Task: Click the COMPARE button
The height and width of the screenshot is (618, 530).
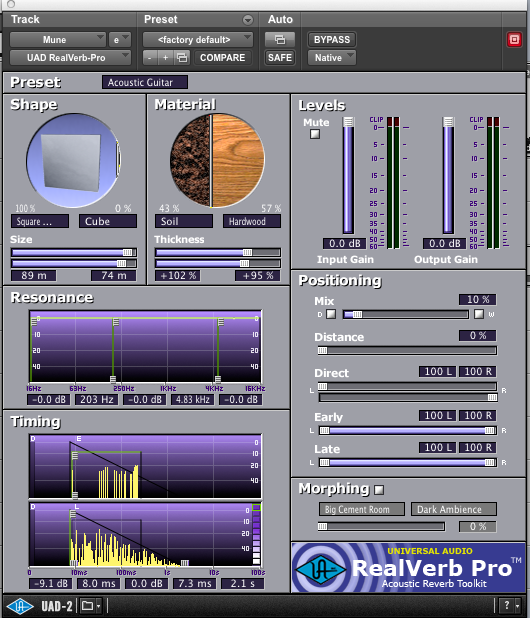Action: point(222,58)
